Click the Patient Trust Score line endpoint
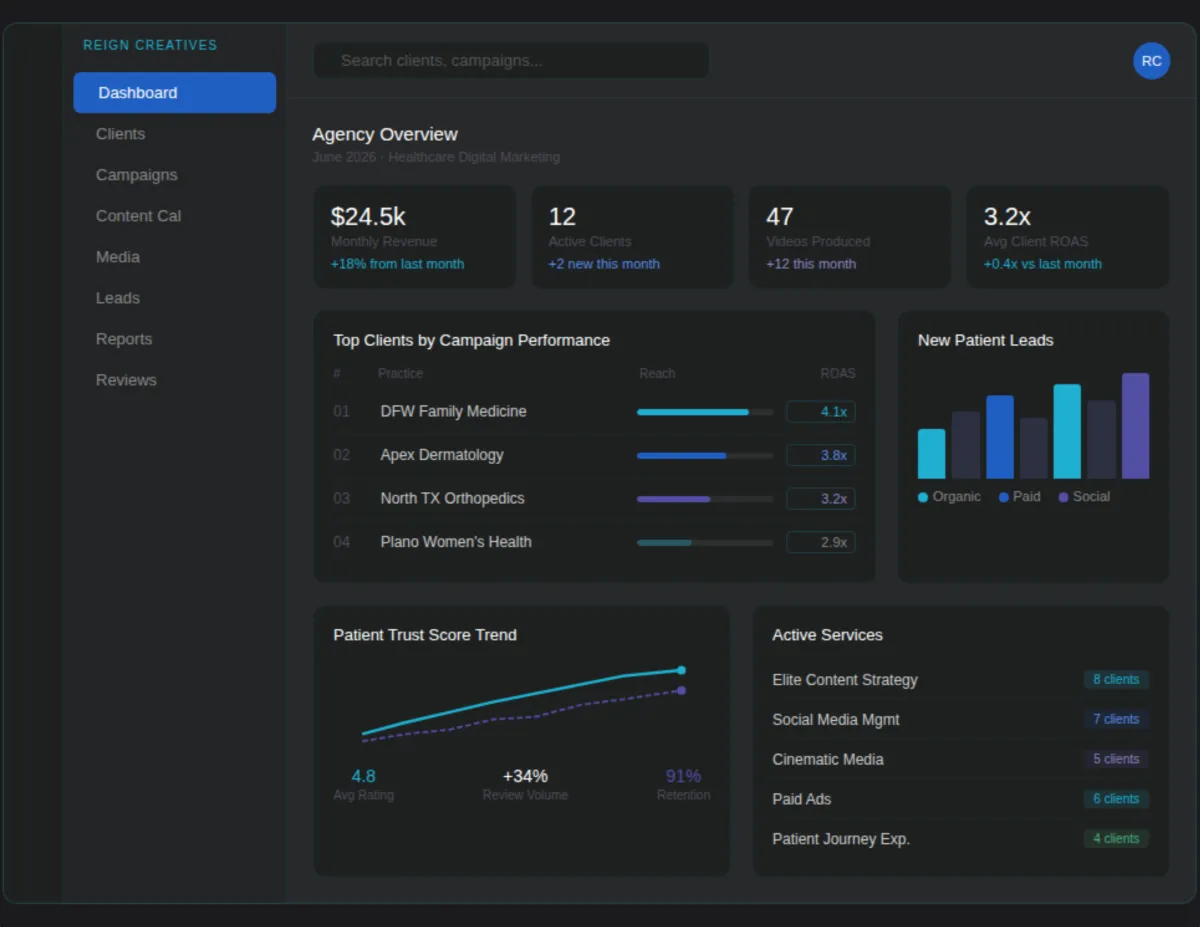 (681, 670)
